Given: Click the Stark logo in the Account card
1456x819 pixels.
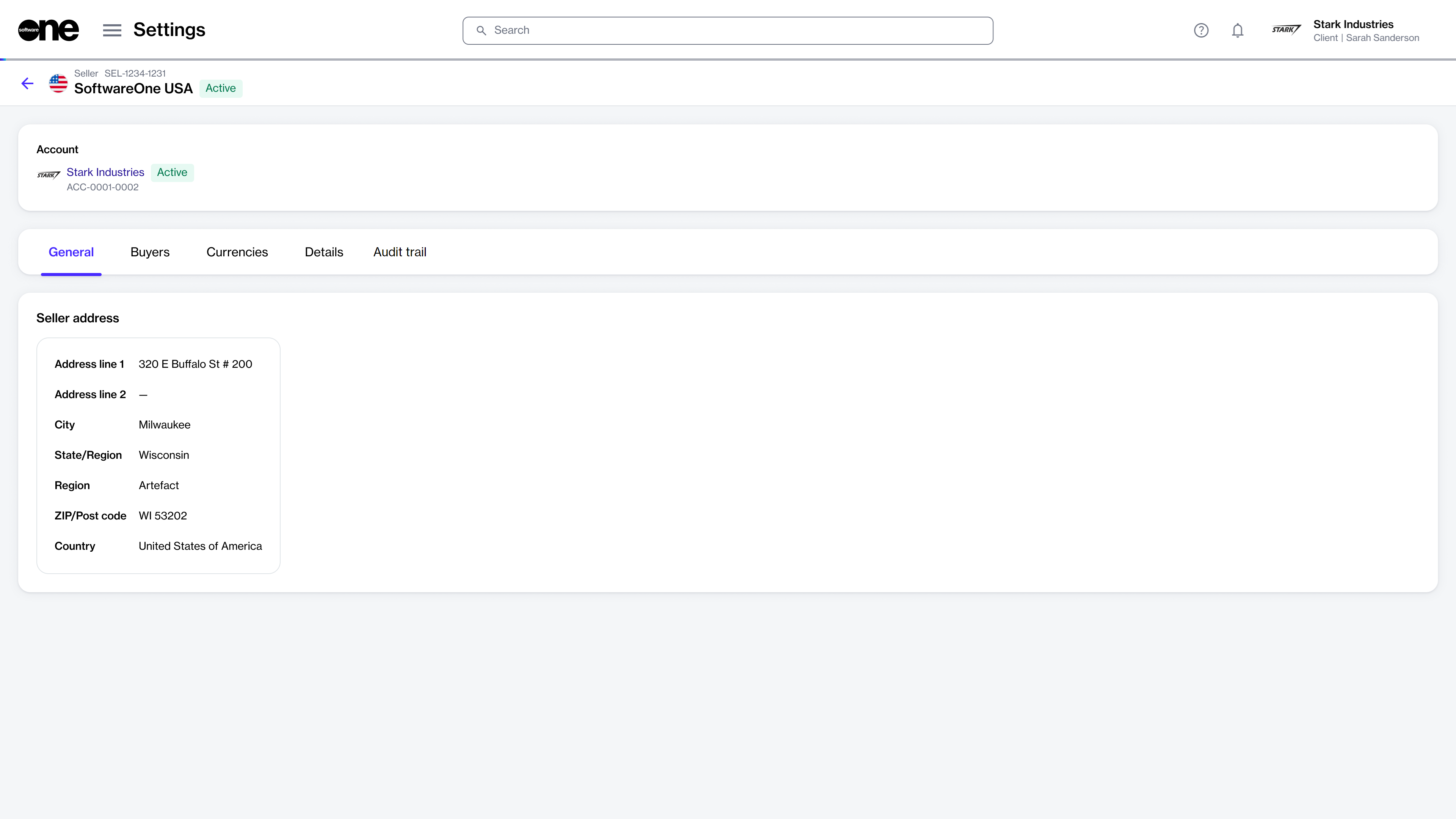Looking at the screenshot, I should coord(49,175).
